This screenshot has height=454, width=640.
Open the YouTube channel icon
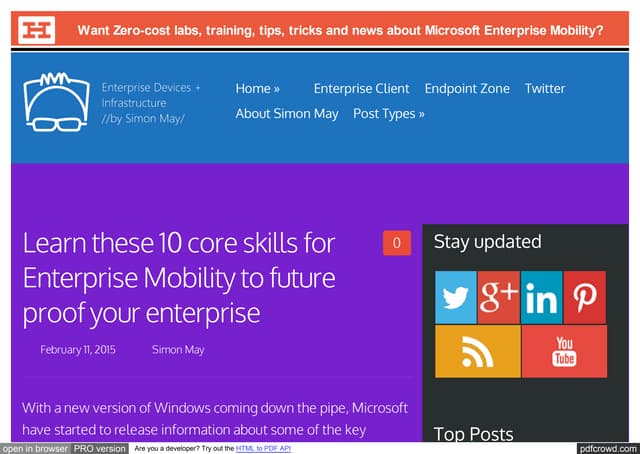click(564, 351)
